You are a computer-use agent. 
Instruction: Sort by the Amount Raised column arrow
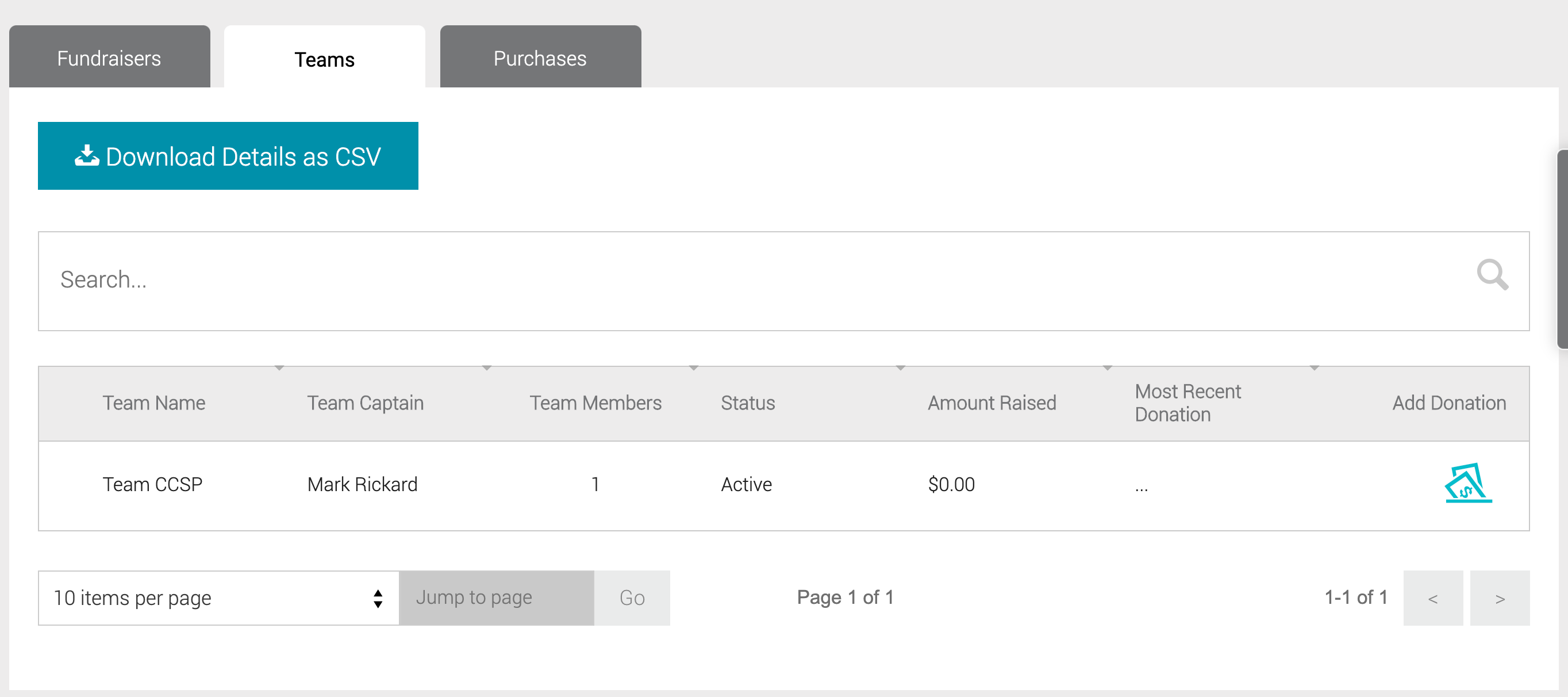pyautogui.click(x=1107, y=368)
